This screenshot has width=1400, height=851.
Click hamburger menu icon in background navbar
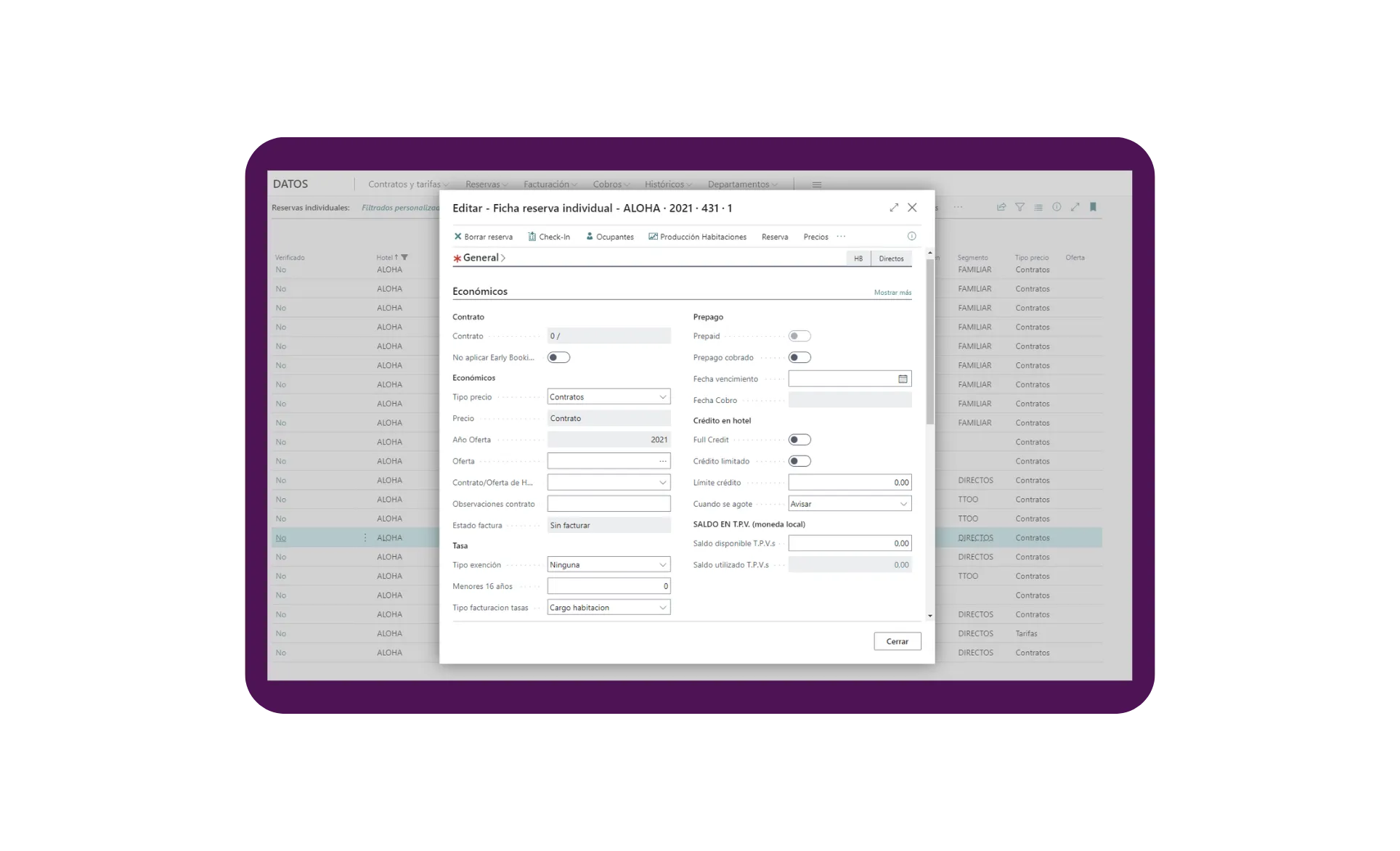coord(817,184)
